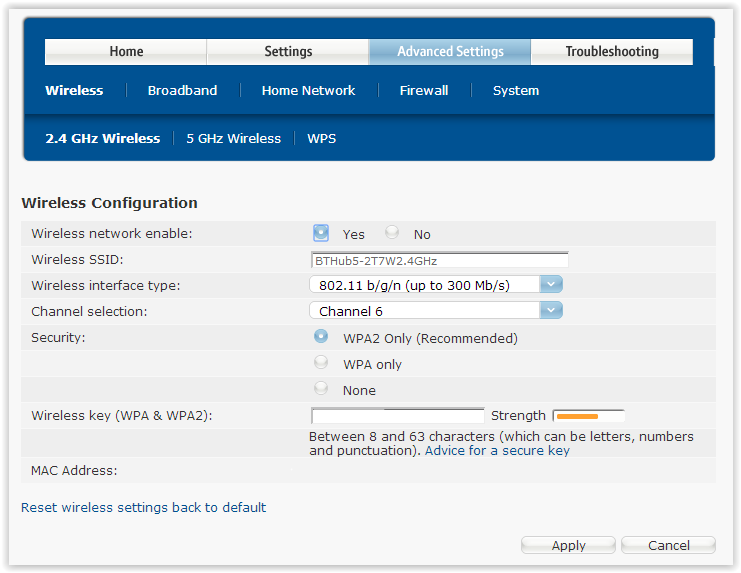This screenshot has width=741, height=573.
Task: Select No for wireless network enable
Action: [x=392, y=232]
